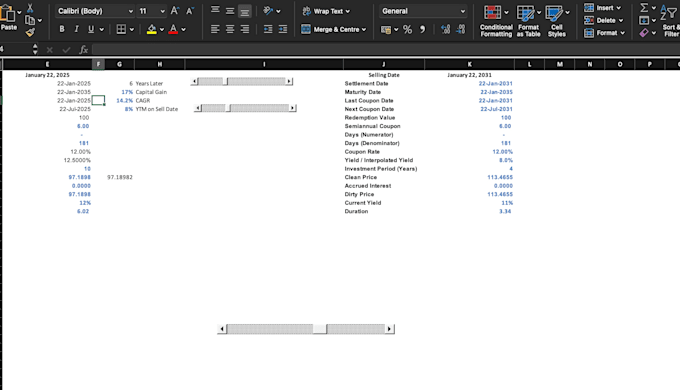Click the Clear eraser icon
The width and height of the screenshot is (680, 390).
pyautogui.click(x=644, y=33)
